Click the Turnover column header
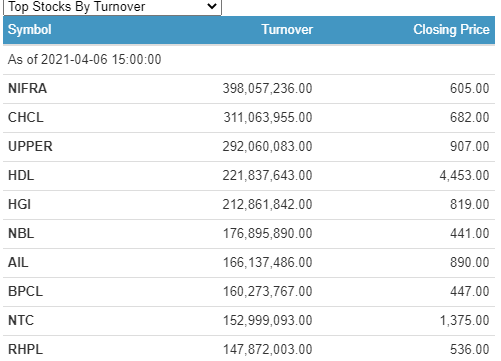 [x=287, y=29]
